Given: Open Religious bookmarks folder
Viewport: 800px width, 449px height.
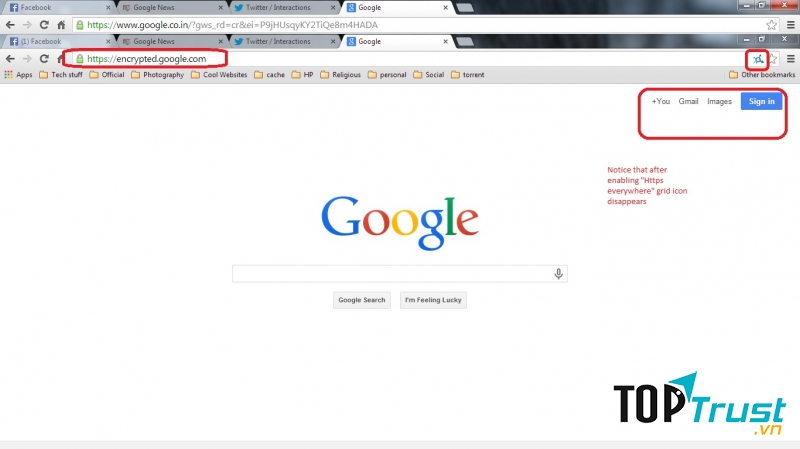Looking at the screenshot, I should (x=341, y=74).
